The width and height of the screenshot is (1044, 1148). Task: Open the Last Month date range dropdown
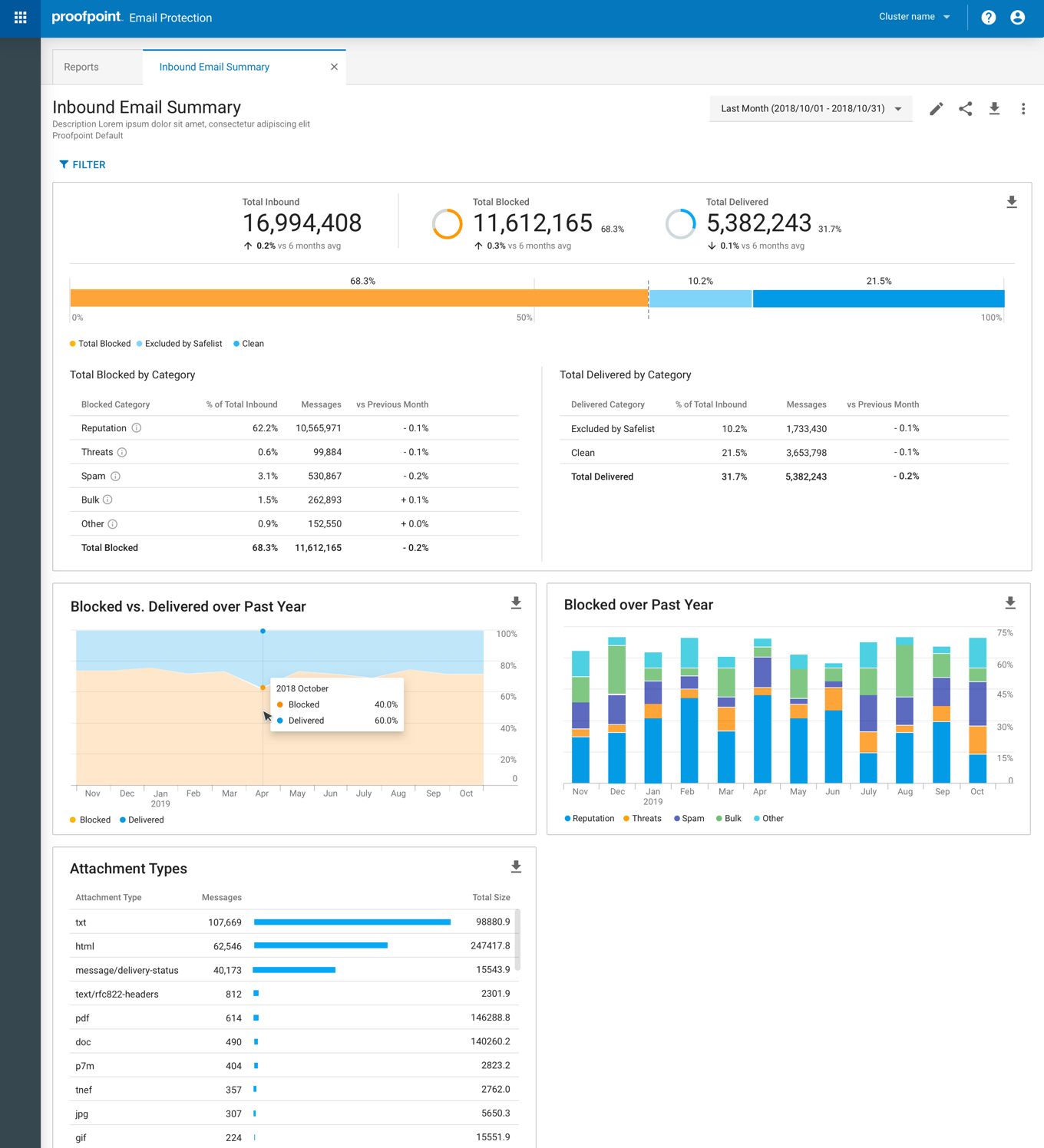tap(811, 108)
